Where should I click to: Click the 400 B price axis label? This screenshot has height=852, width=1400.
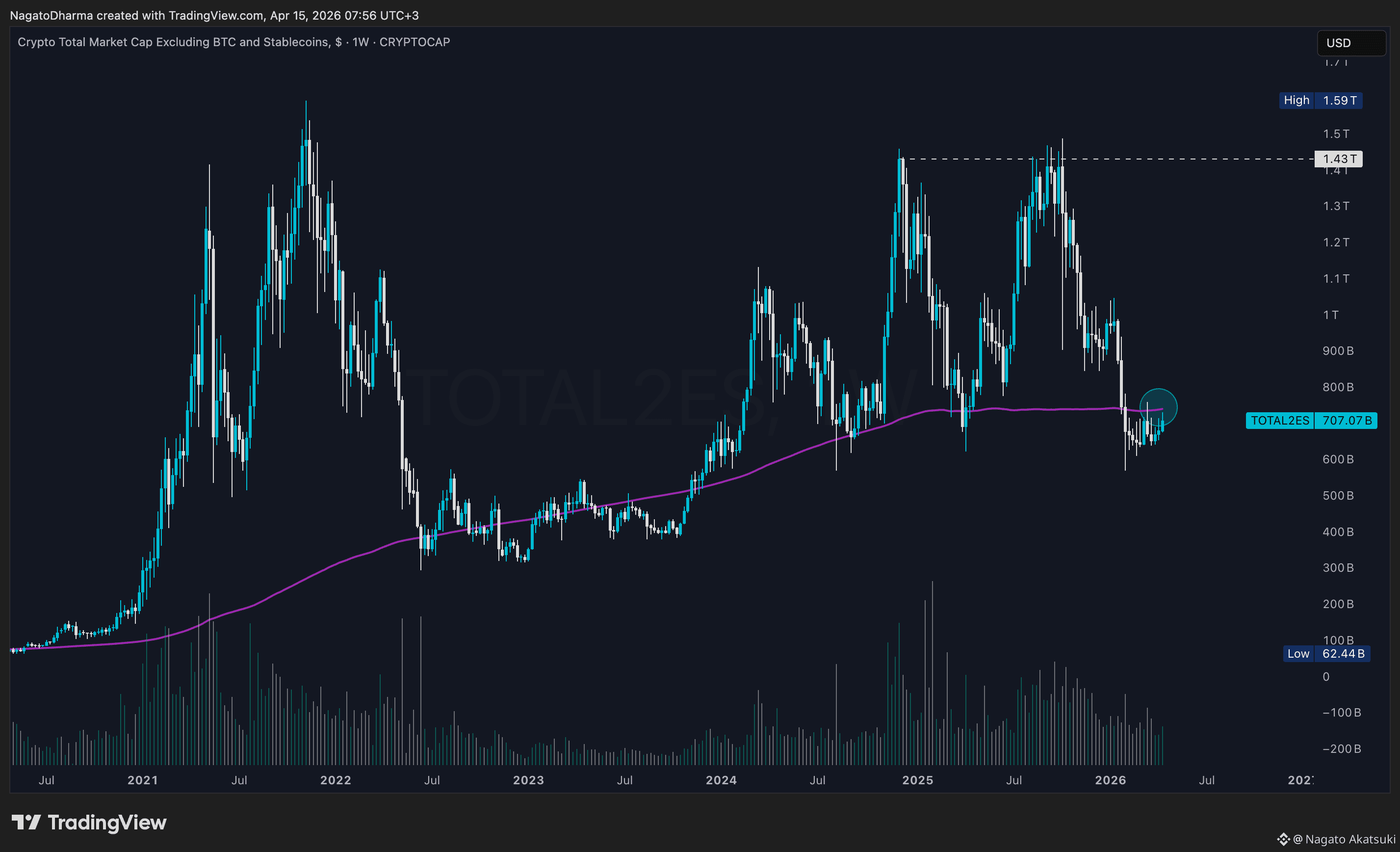point(1338,532)
